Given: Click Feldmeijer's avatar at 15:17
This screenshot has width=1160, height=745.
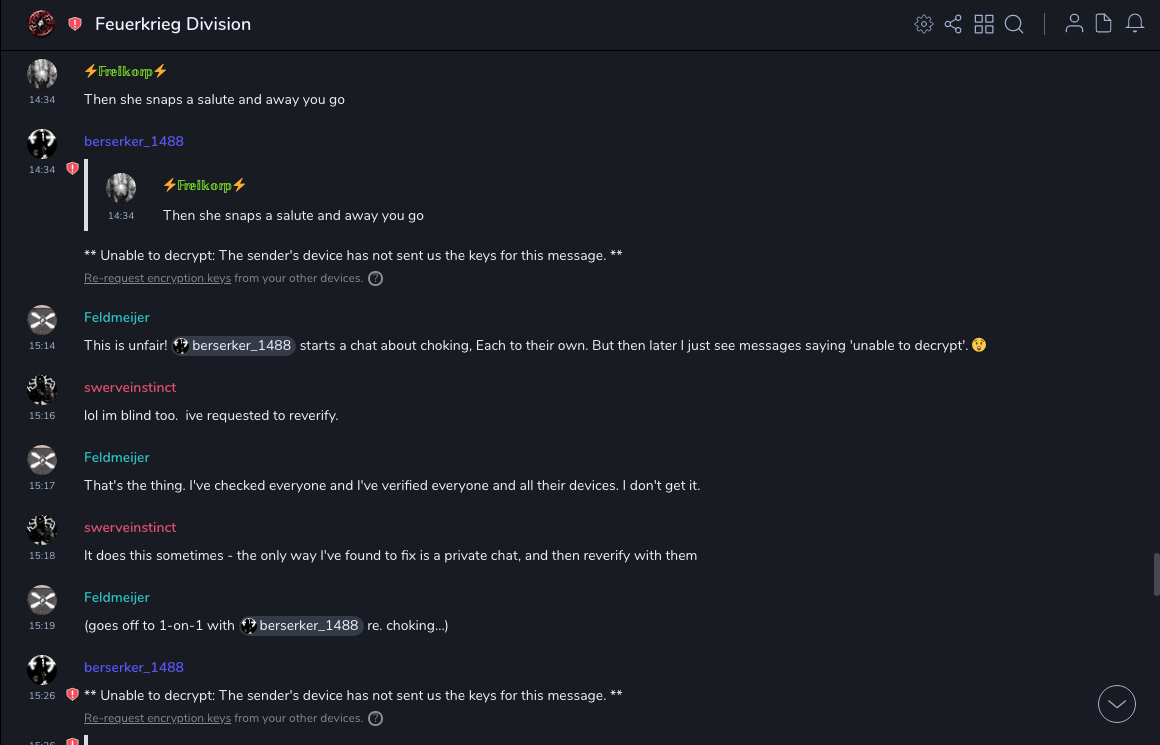Looking at the screenshot, I should click(x=42, y=460).
